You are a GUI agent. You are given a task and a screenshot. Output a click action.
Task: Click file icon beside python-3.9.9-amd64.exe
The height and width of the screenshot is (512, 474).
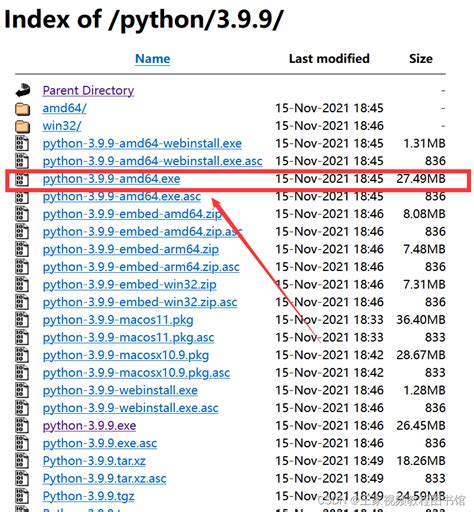pyautogui.click(x=22, y=179)
